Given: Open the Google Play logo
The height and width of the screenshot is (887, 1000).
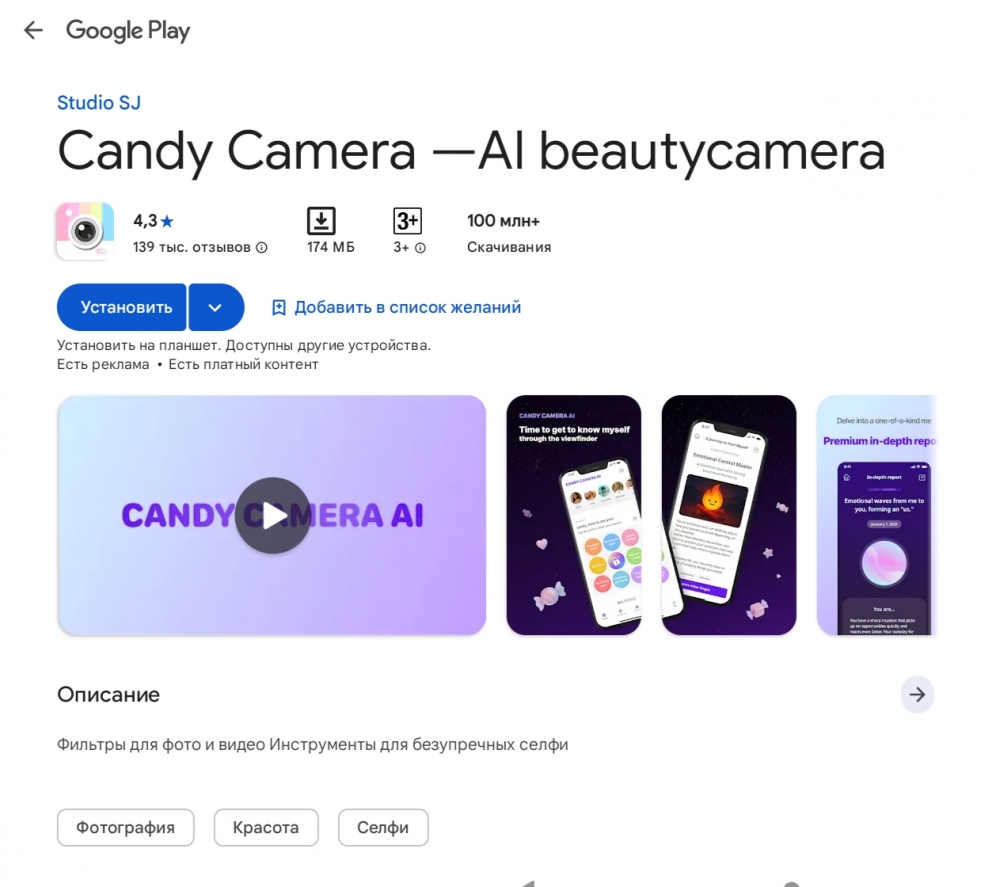Looking at the screenshot, I should coord(128,31).
